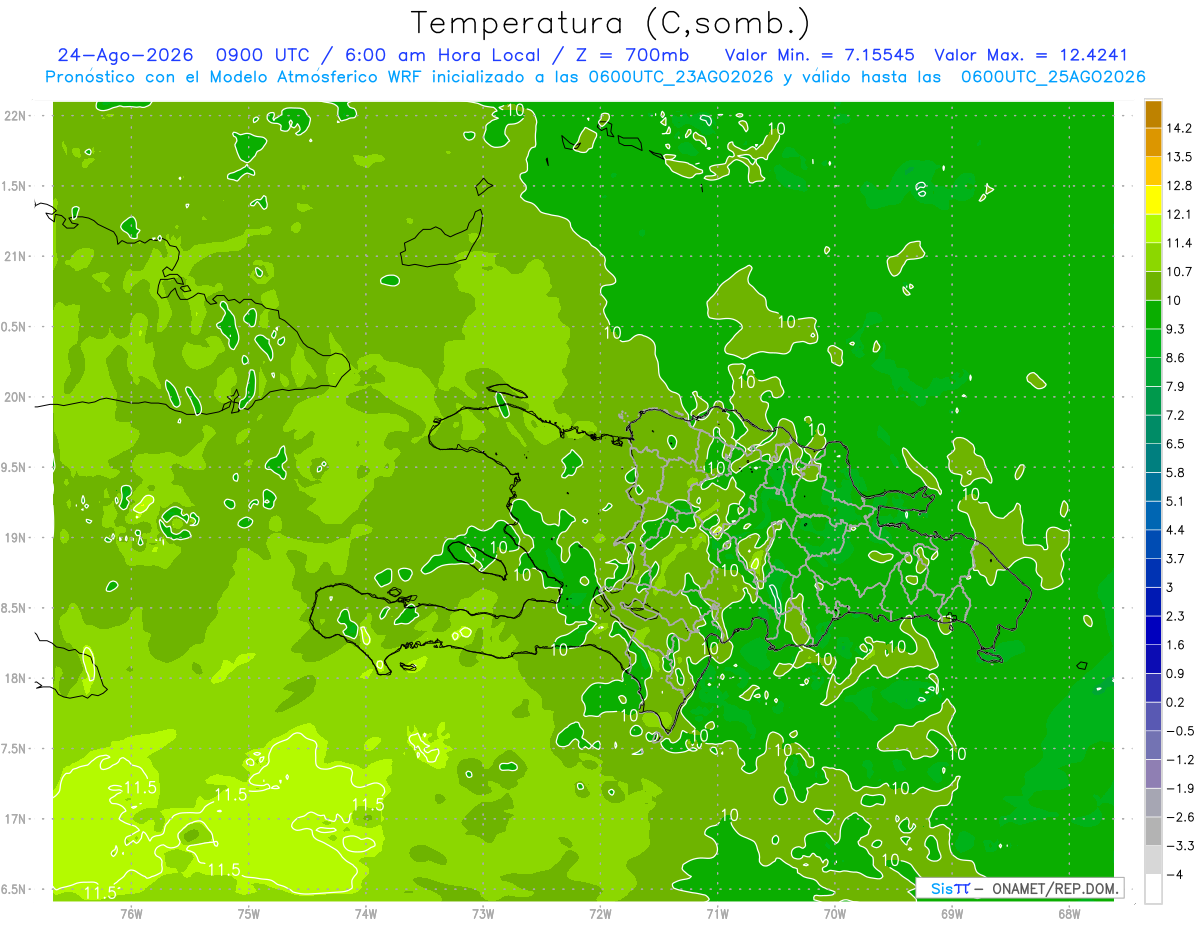Click the legend value 3.7
The width and height of the screenshot is (1200, 927).
pos(1175,559)
